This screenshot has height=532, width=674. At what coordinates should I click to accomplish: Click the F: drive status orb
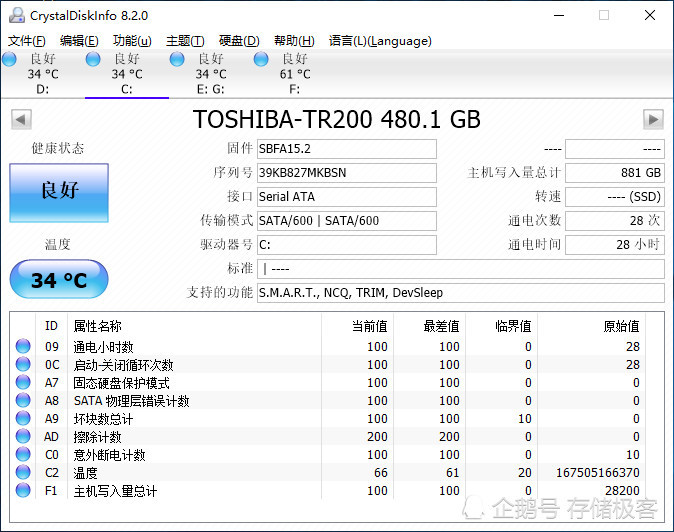click(x=261, y=59)
